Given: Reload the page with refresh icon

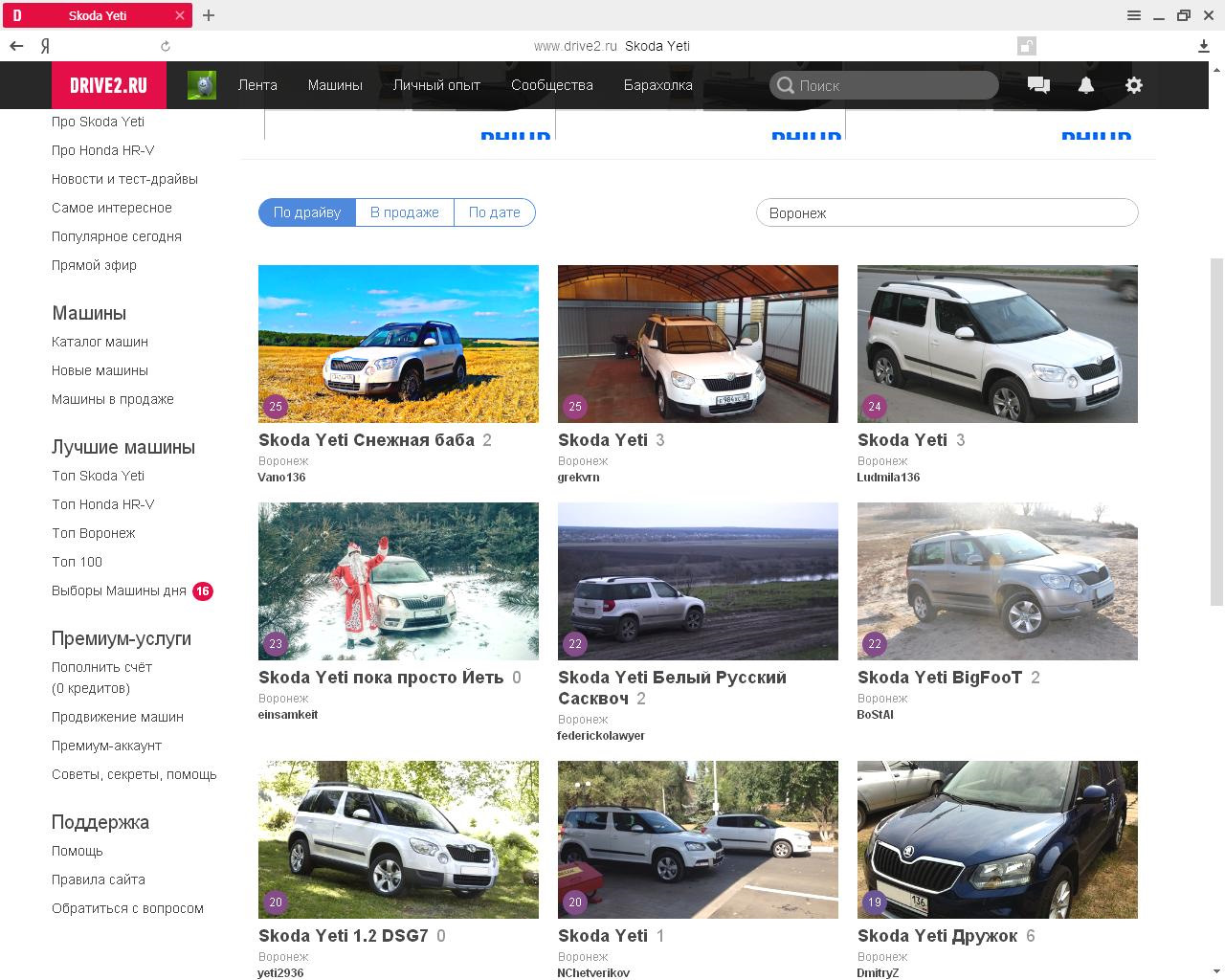Looking at the screenshot, I should pyautogui.click(x=166, y=46).
